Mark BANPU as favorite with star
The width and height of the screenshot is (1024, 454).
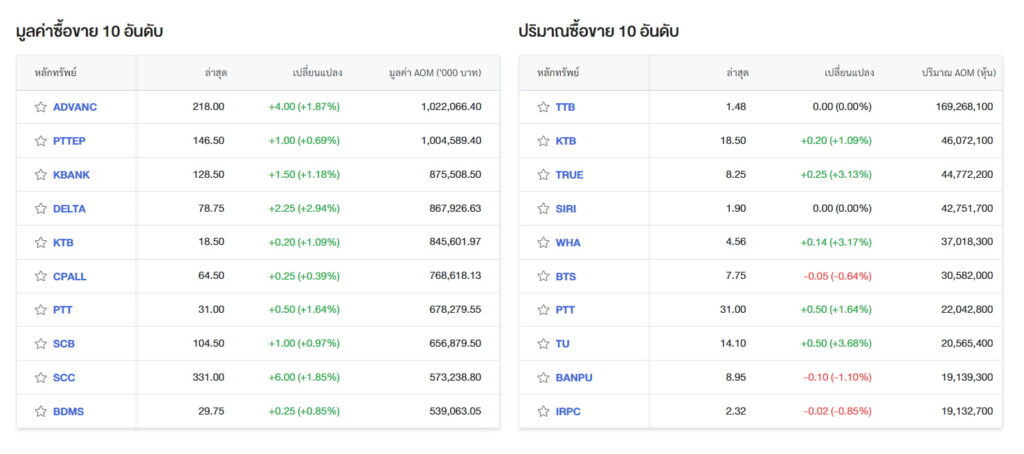[543, 378]
